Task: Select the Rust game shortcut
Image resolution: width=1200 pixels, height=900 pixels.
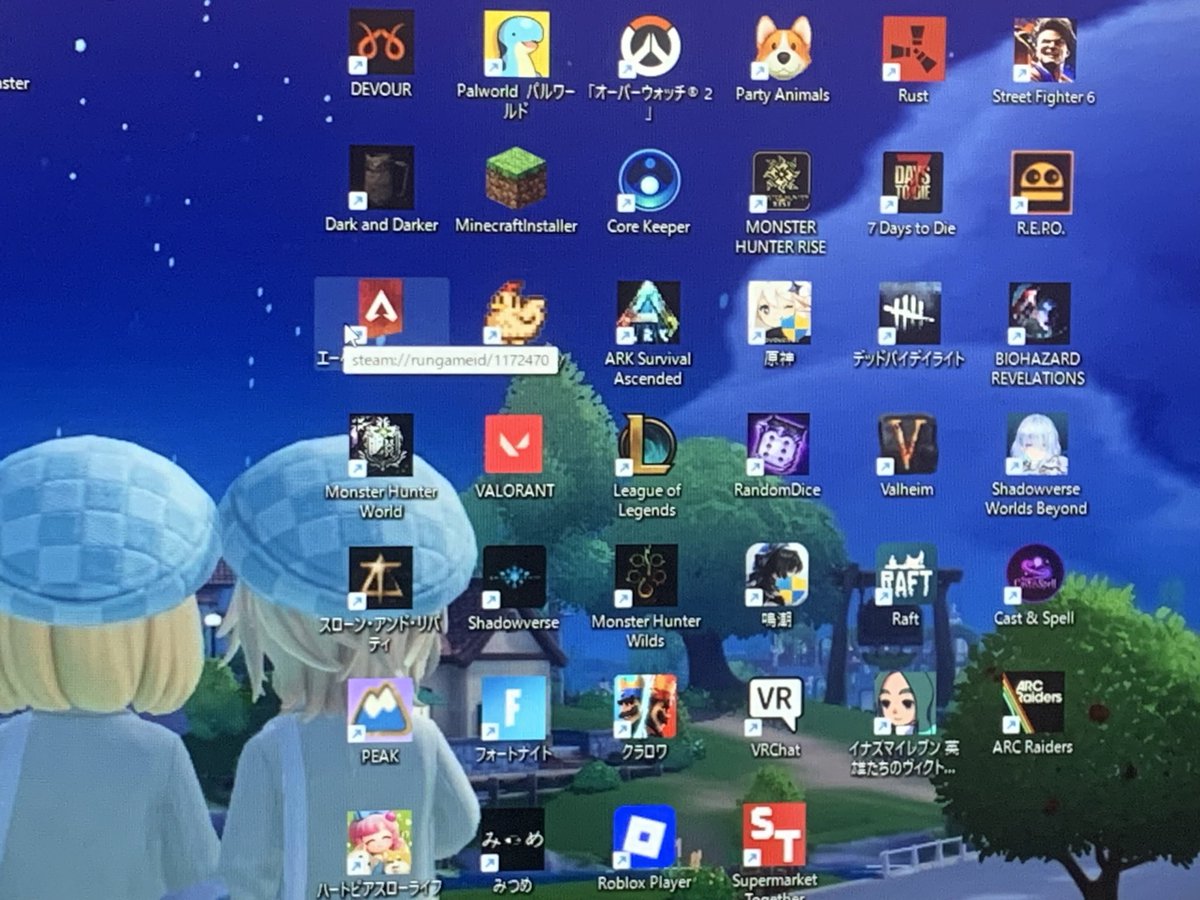Action: [x=913, y=49]
